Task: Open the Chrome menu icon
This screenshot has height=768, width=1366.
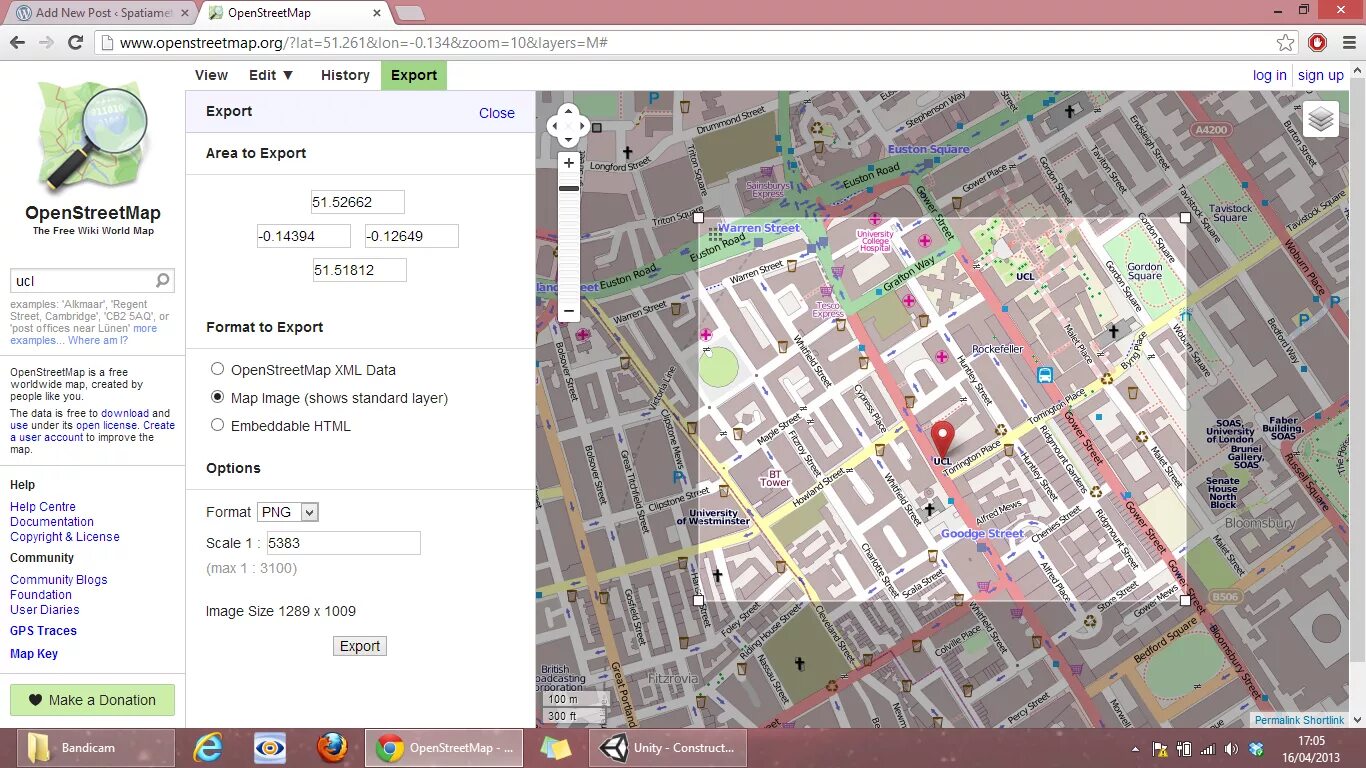Action: point(1347,42)
